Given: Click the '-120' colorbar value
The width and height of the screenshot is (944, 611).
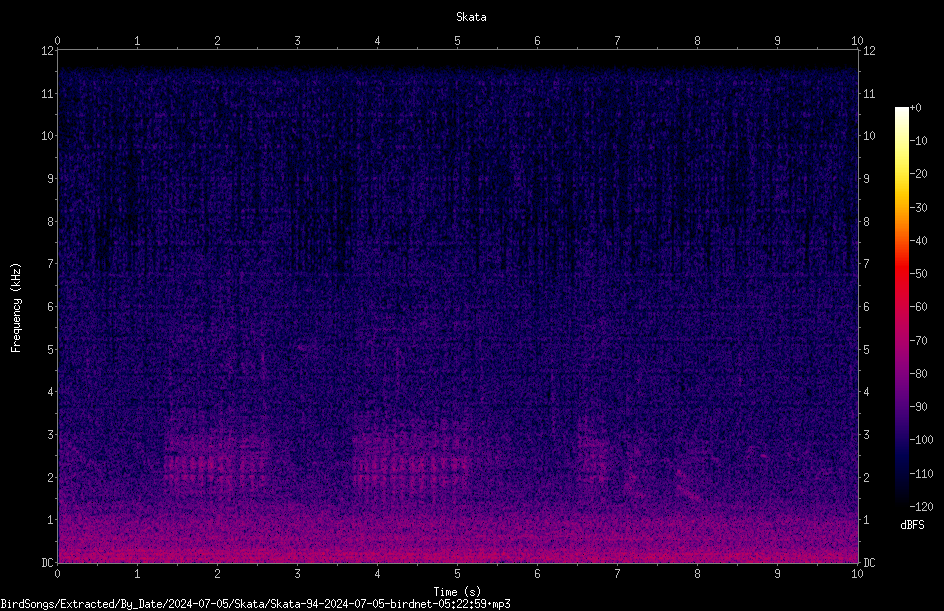Looking at the screenshot, I should point(921,506).
